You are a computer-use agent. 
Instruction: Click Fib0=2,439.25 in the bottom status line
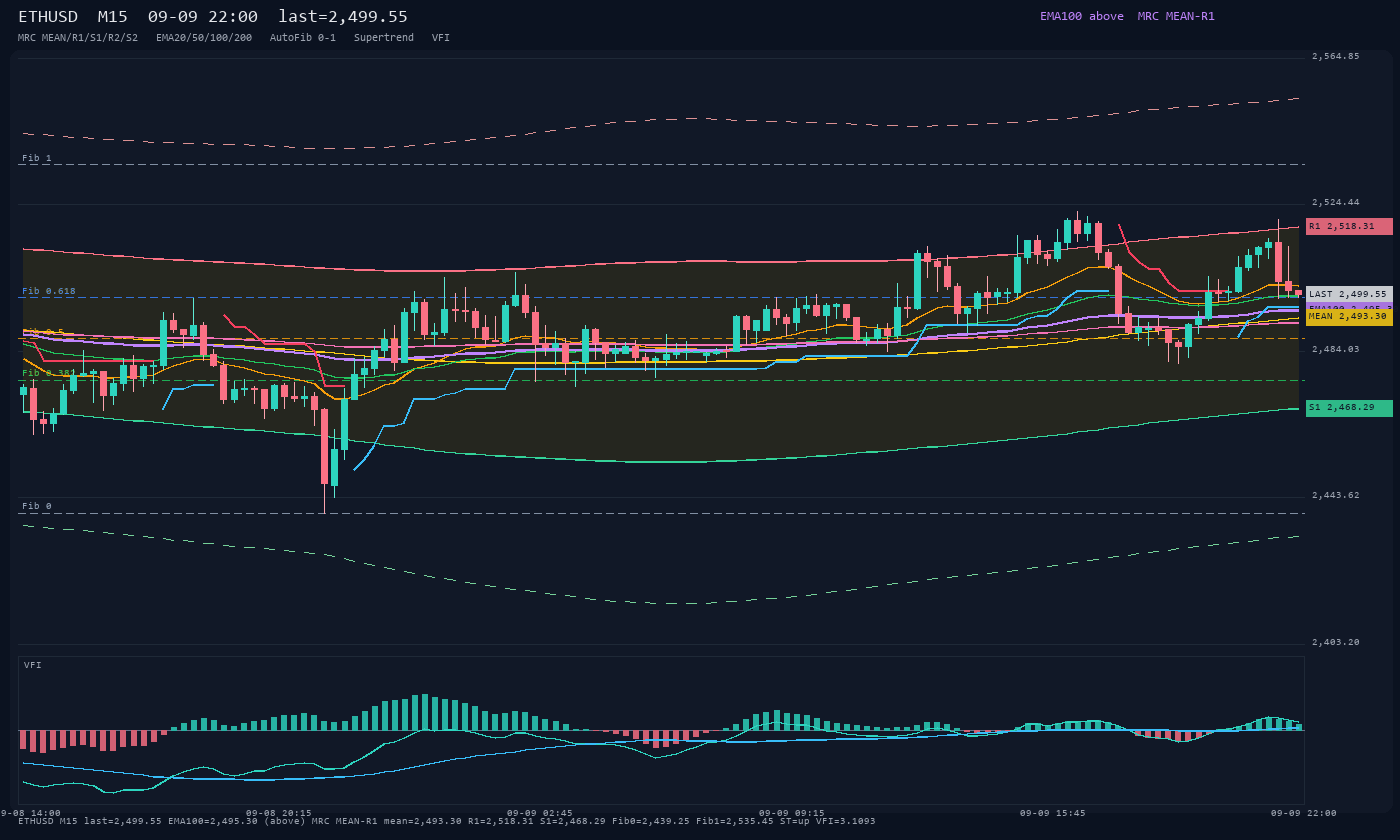pos(651,821)
